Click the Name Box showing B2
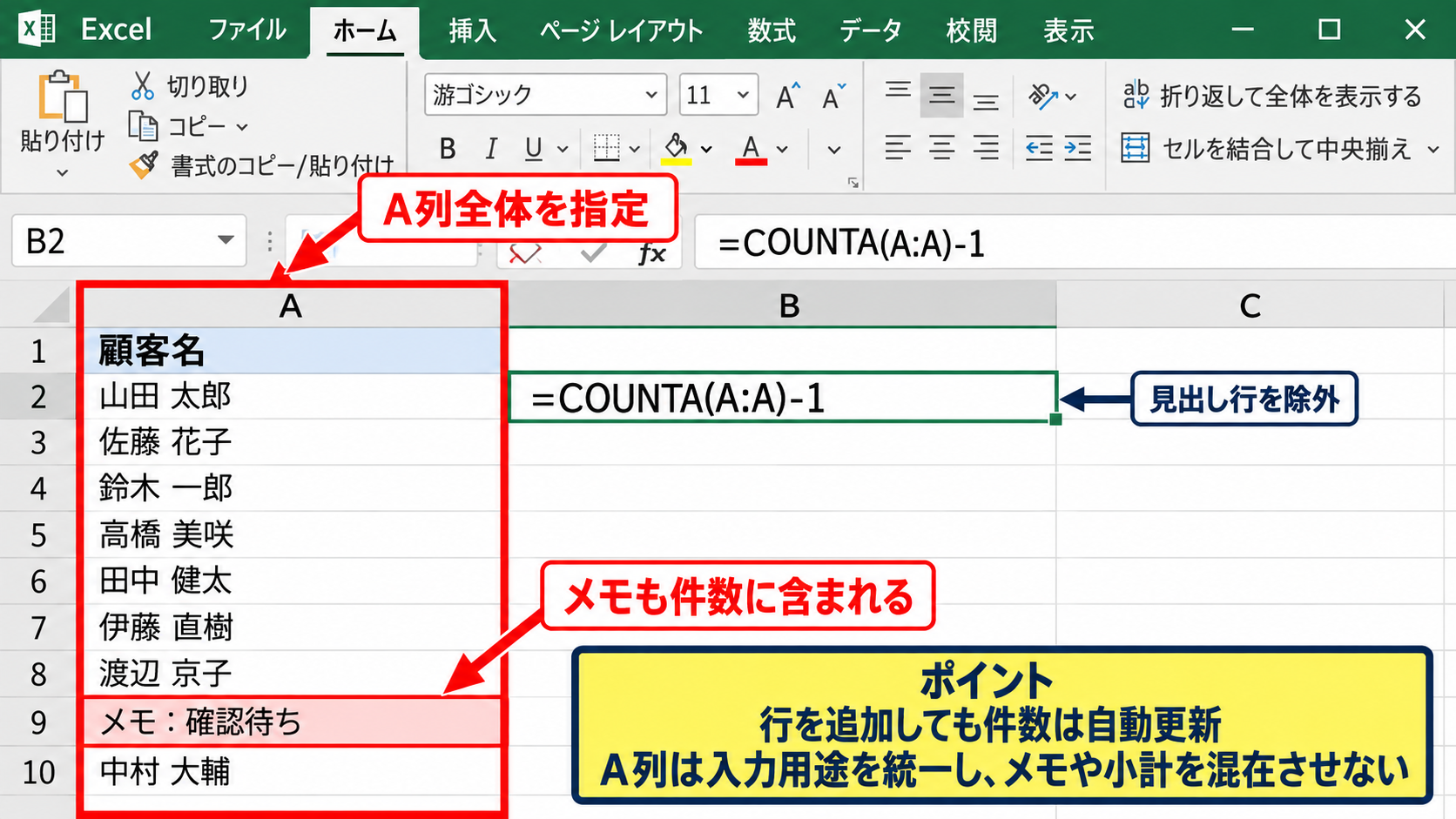Viewport: 1456px width, 819px height. click(129, 240)
